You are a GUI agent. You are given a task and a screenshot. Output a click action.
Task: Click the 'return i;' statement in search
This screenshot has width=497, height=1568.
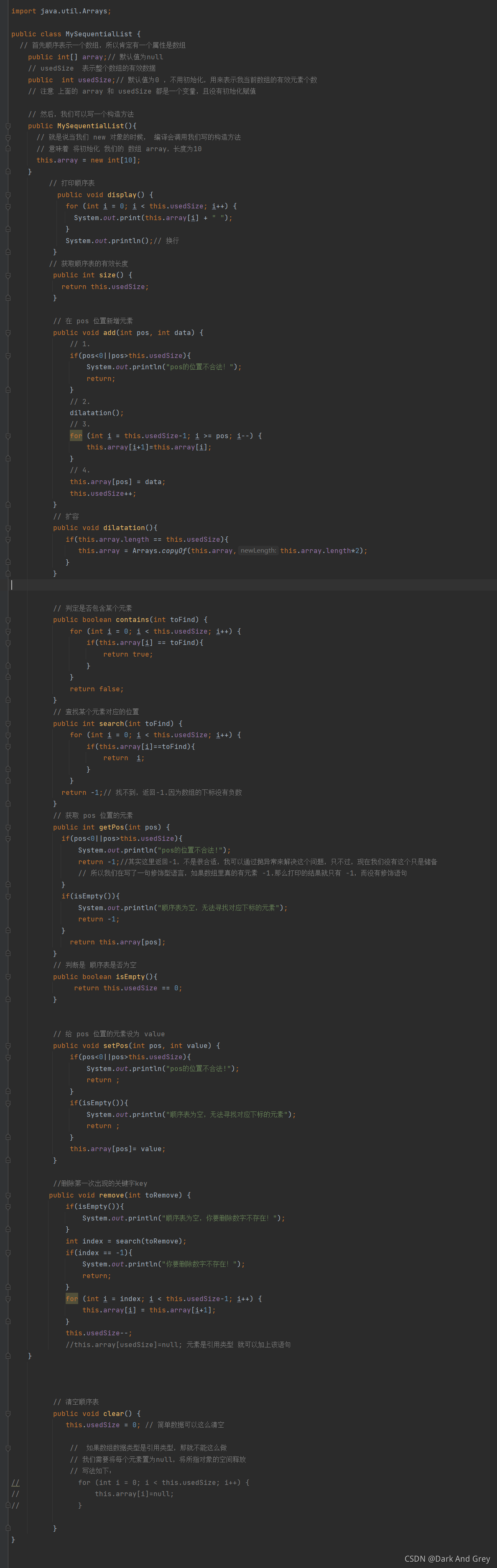[124, 758]
